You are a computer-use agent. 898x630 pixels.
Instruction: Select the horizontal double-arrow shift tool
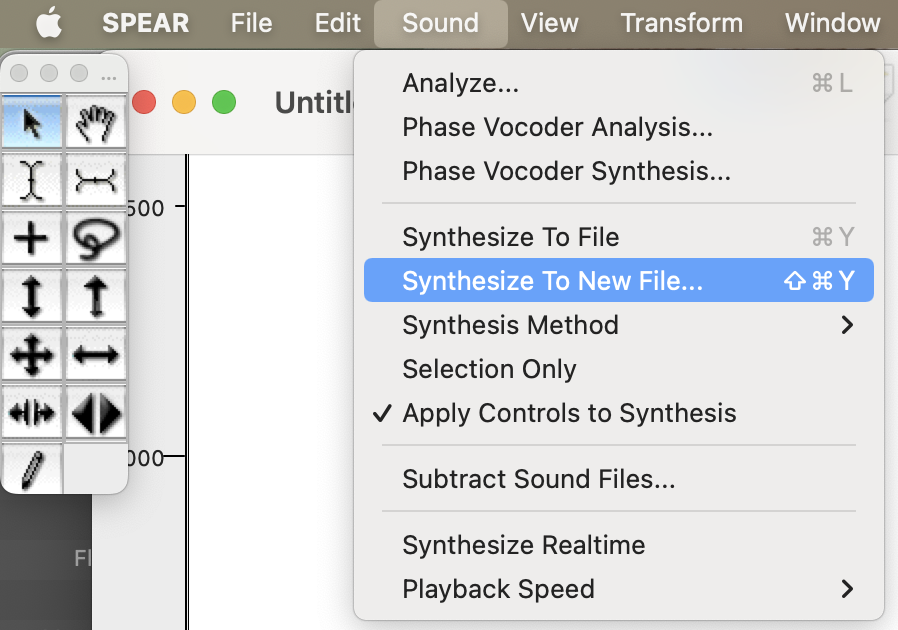pyautogui.click(x=96, y=355)
